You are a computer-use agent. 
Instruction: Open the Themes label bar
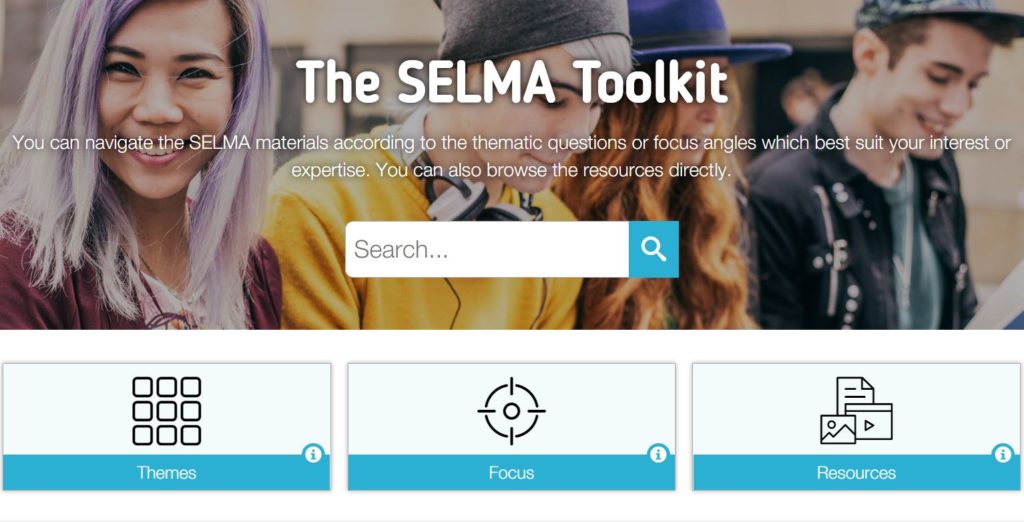167,472
